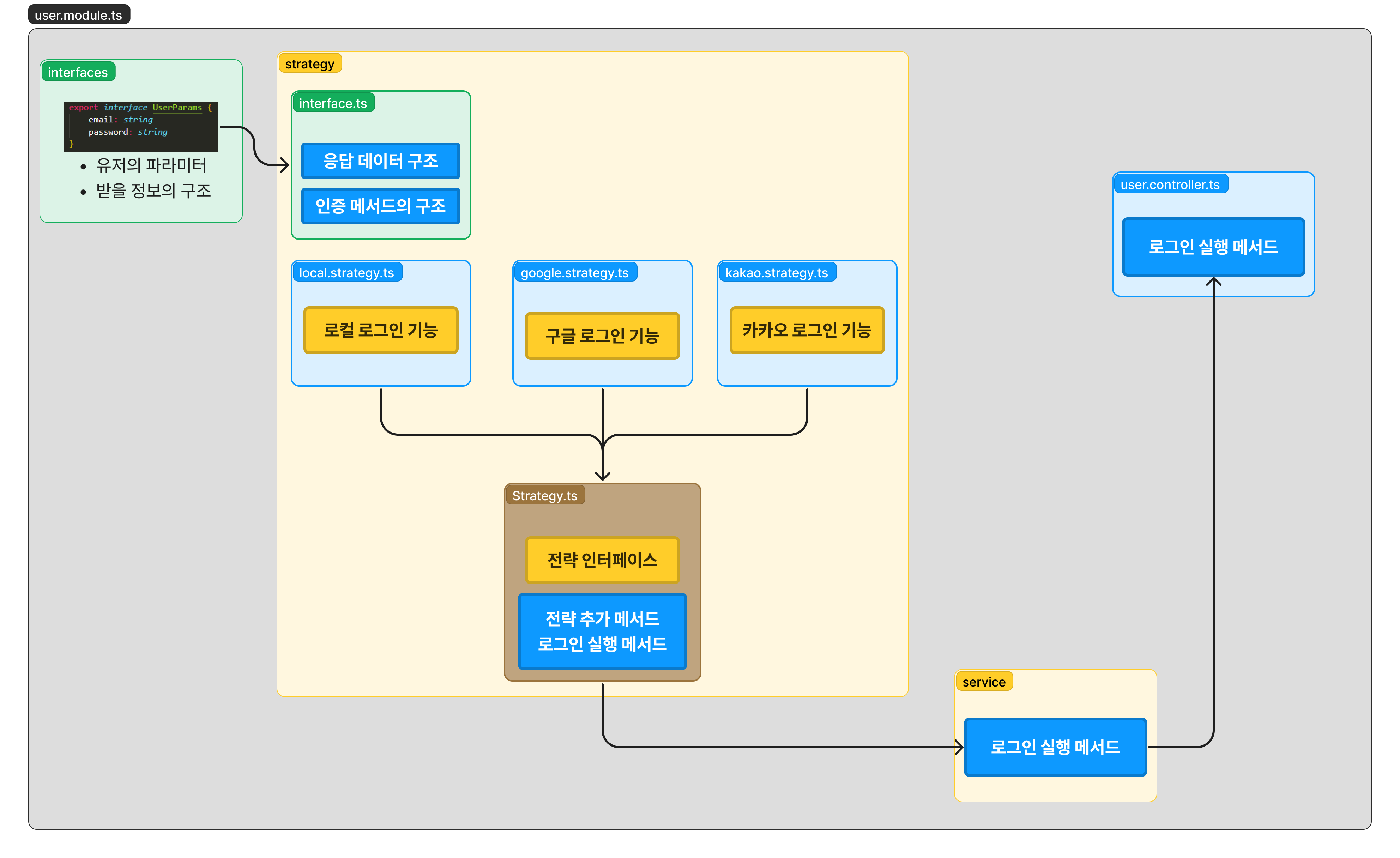Select the 전략 인터페이스 yellow box
Viewport: 1400px width, 858px height.
pyautogui.click(x=602, y=560)
